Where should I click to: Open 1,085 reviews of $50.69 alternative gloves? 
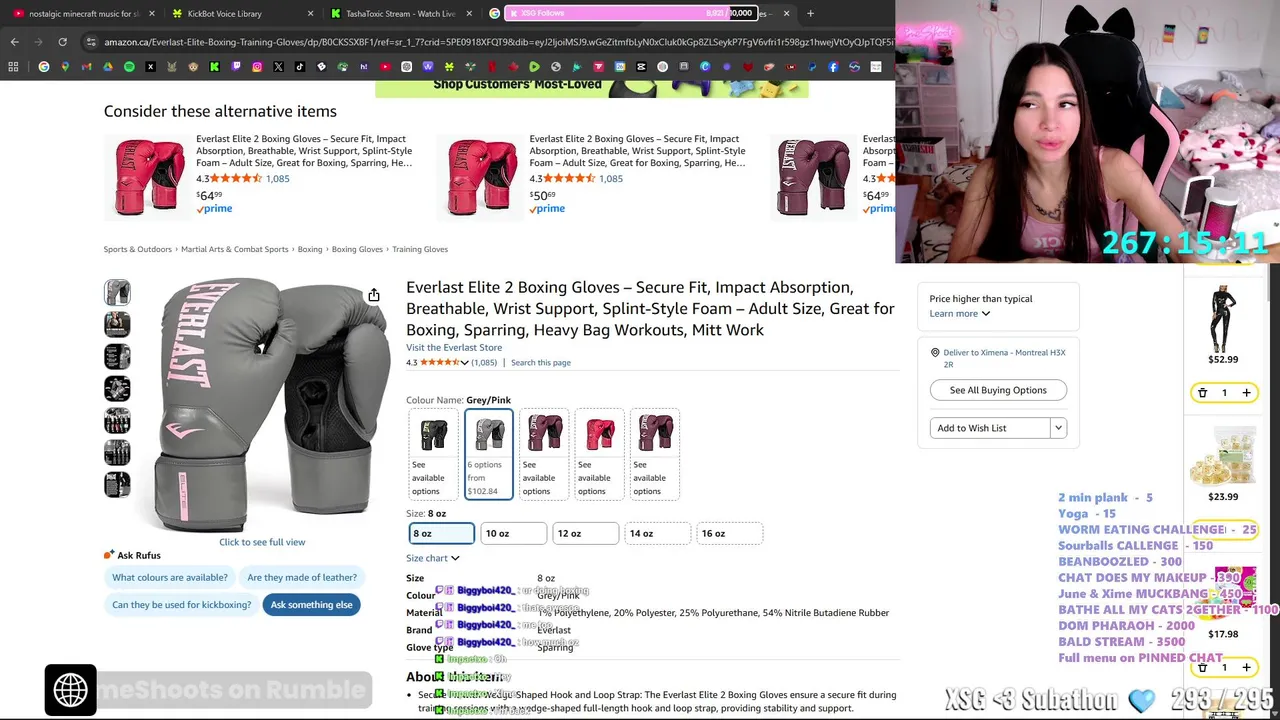pyautogui.click(x=611, y=179)
